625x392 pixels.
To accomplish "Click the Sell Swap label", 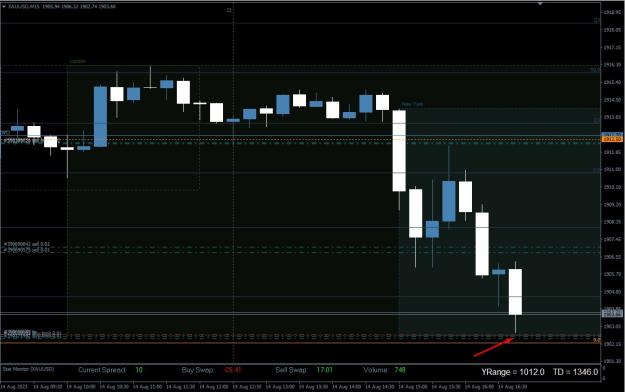I will click(x=291, y=370).
